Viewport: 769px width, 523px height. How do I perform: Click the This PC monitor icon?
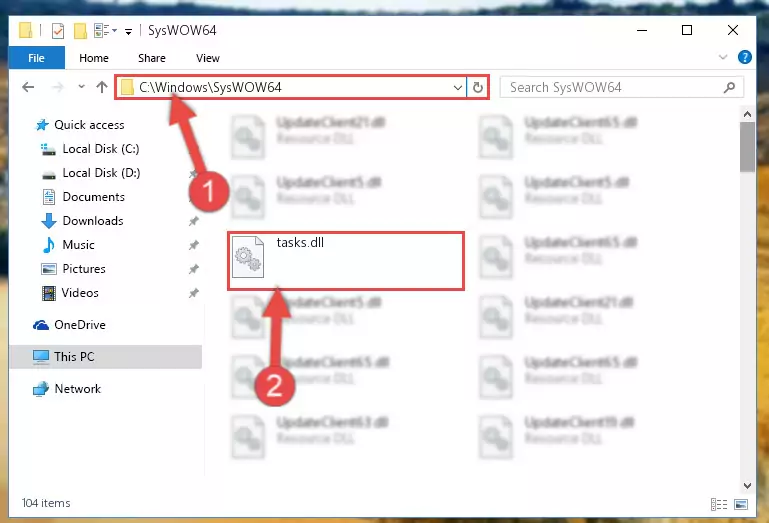point(41,357)
